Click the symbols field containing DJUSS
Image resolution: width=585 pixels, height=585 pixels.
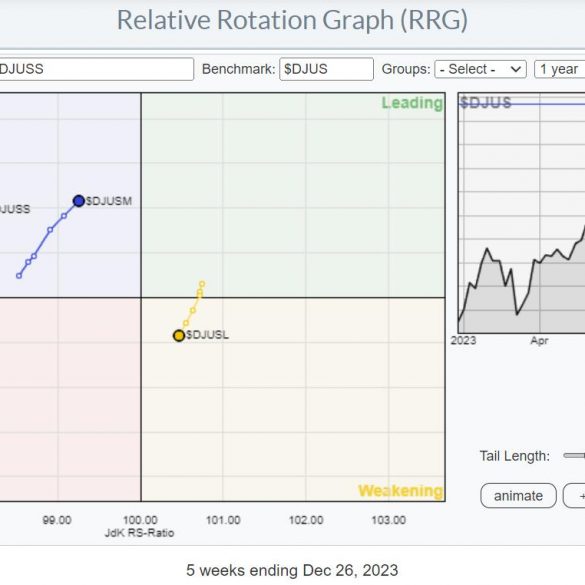97,69
